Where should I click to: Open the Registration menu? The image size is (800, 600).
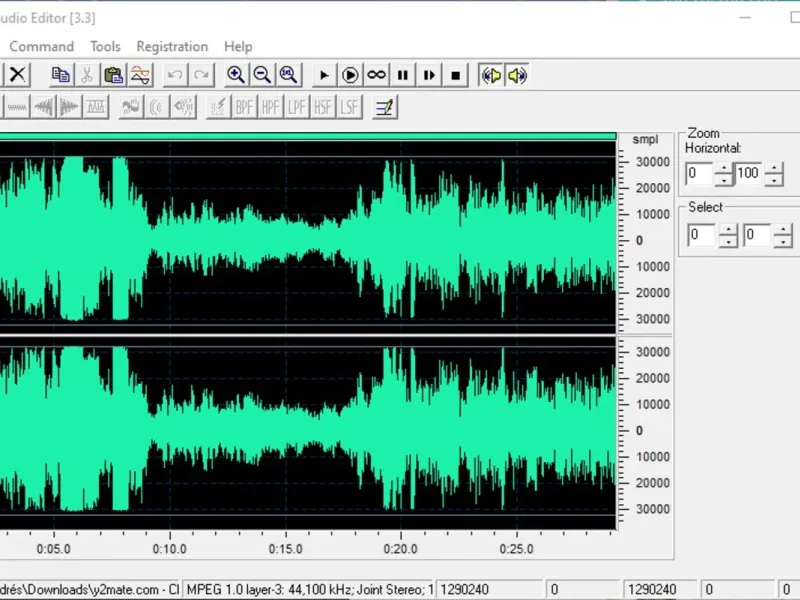point(172,46)
